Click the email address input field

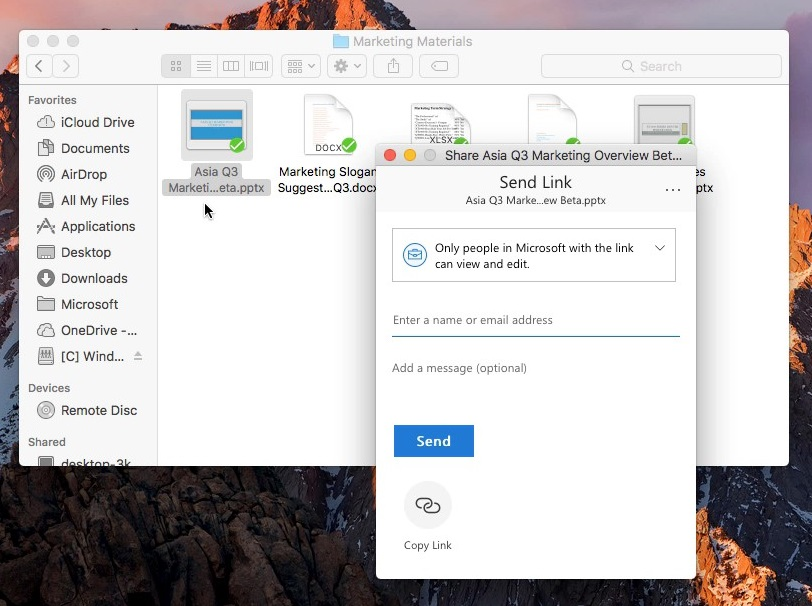click(x=536, y=320)
